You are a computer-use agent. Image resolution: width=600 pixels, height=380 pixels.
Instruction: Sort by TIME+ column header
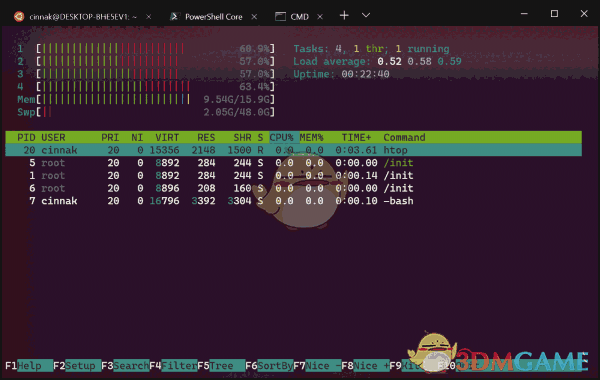(356, 137)
